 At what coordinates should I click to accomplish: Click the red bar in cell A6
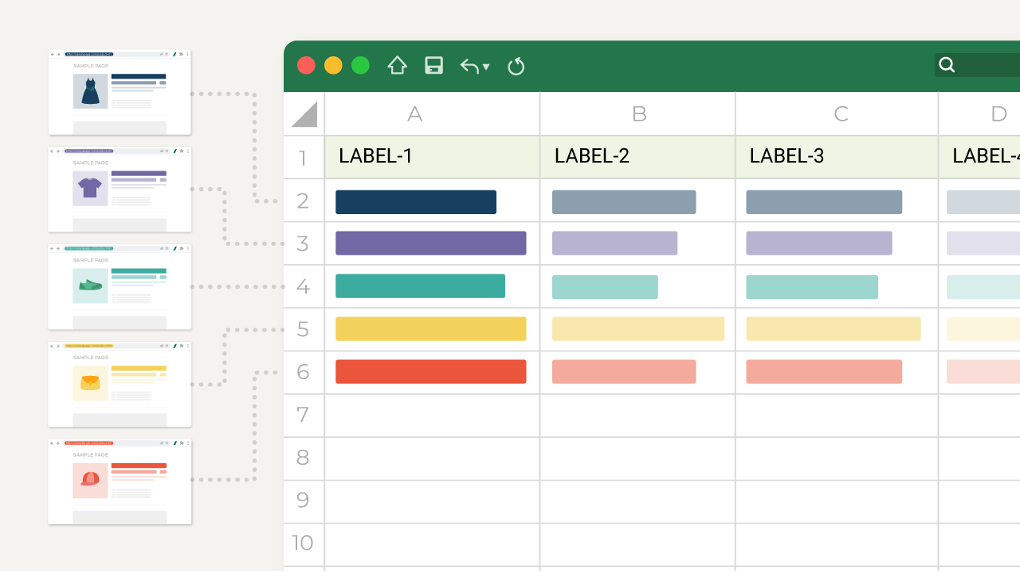[431, 372]
